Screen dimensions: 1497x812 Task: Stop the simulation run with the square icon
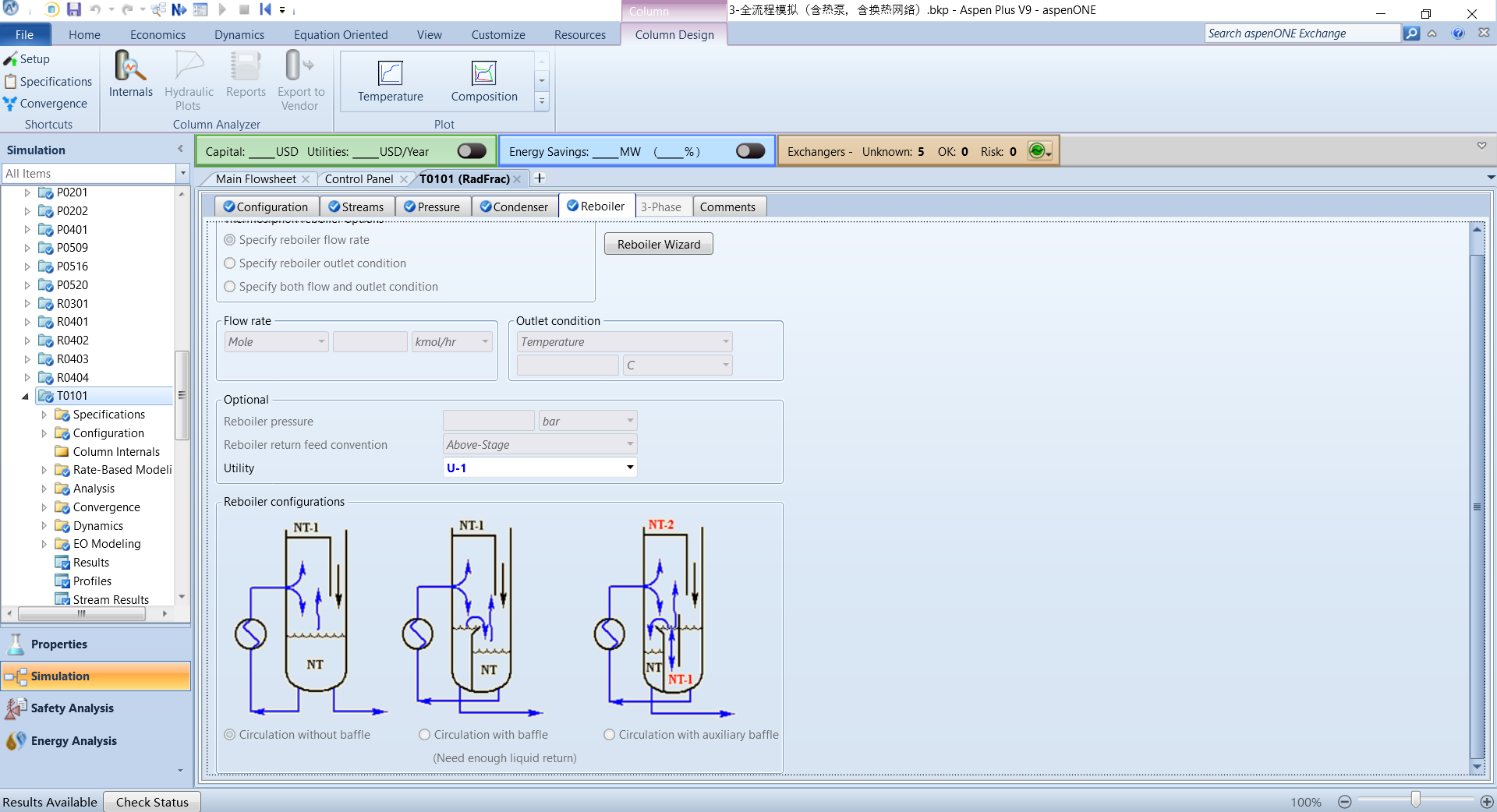(244, 10)
